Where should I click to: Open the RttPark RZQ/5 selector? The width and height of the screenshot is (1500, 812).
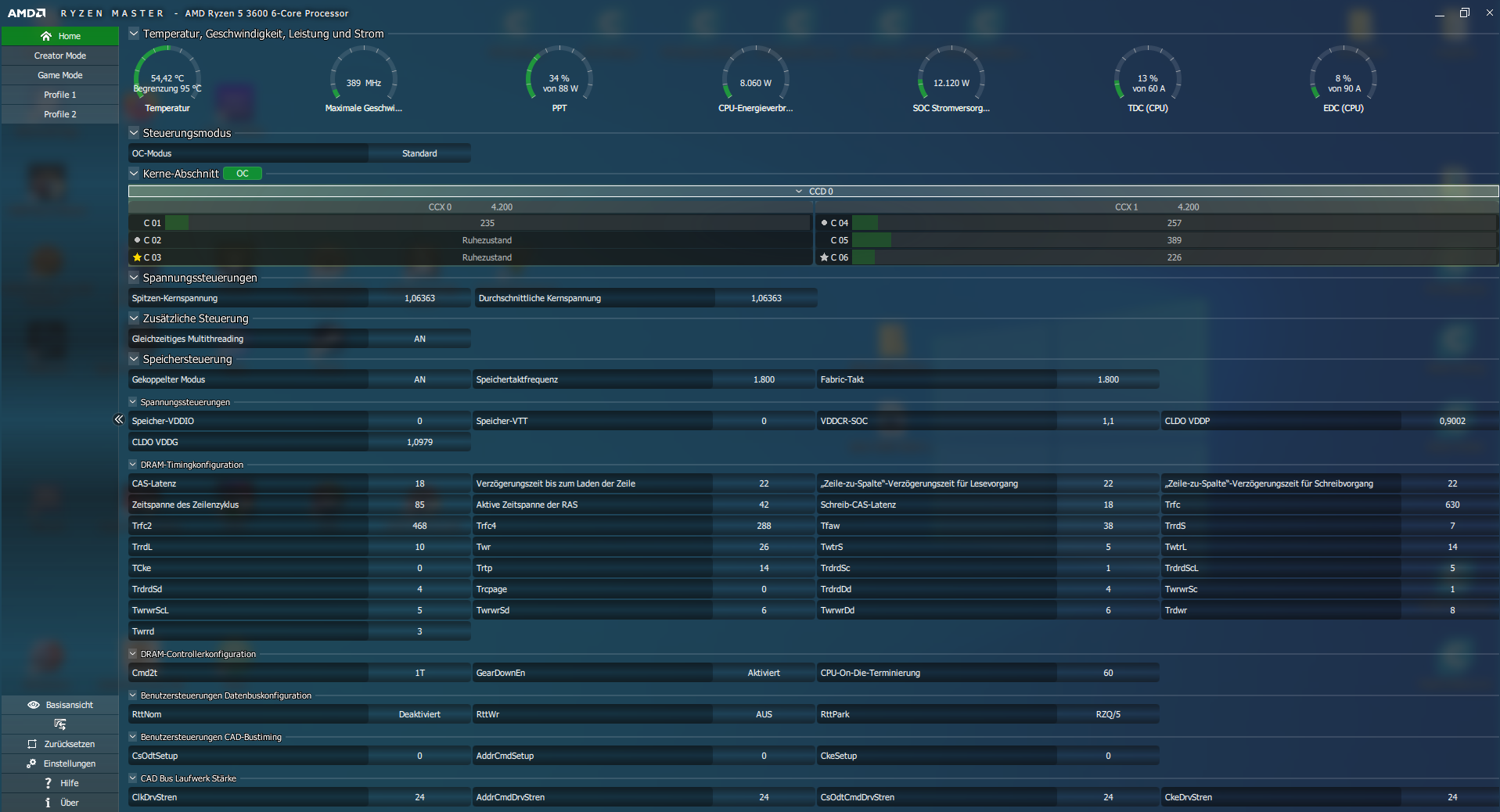(x=1108, y=714)
